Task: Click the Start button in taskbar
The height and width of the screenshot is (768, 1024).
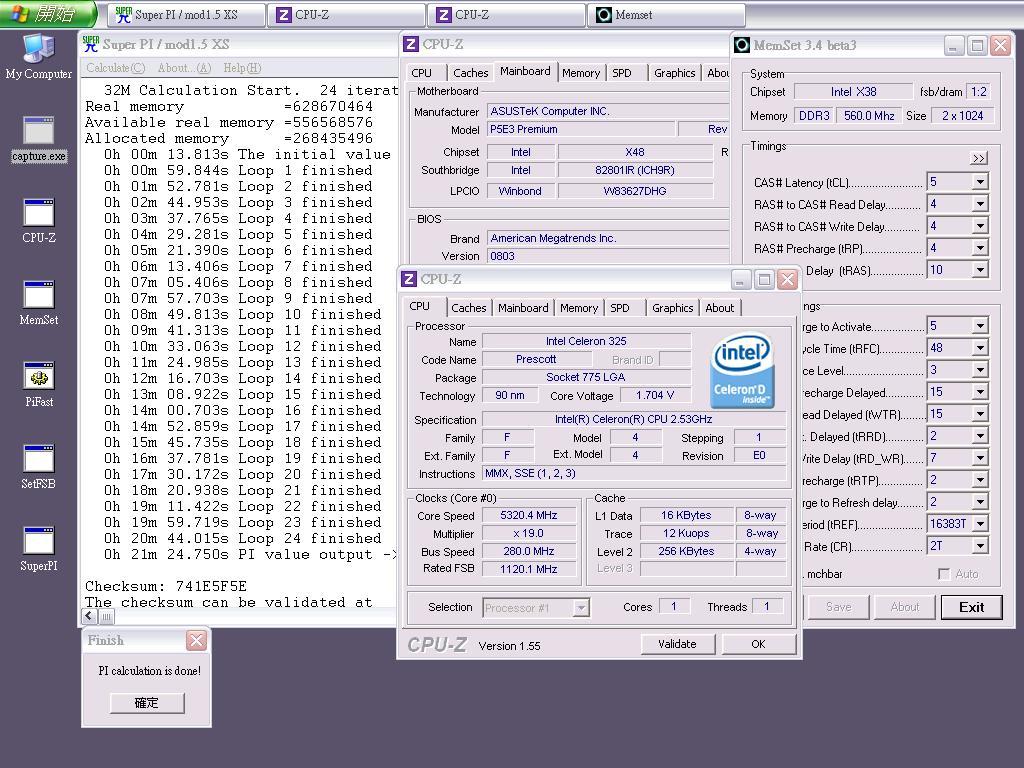Action: click(47, 14)
